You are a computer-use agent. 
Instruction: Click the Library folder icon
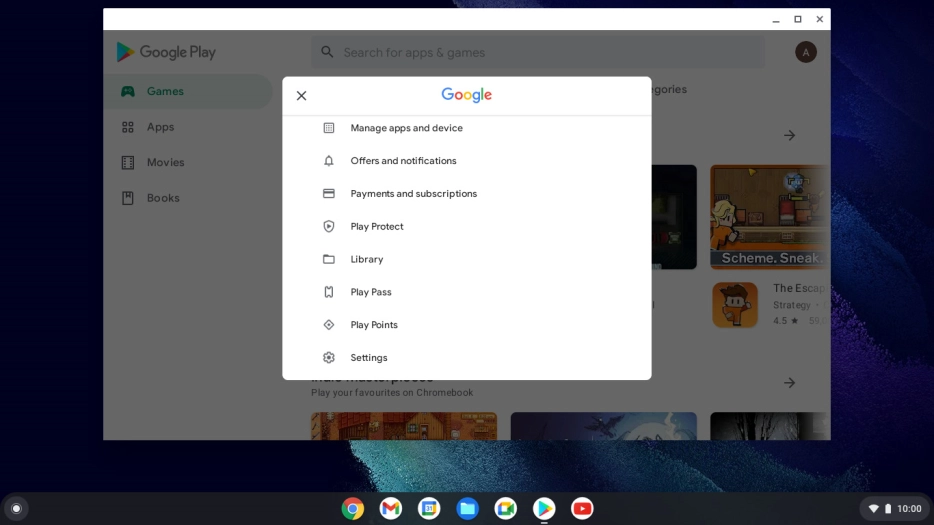pyautogui.click(x=329, y=259)
